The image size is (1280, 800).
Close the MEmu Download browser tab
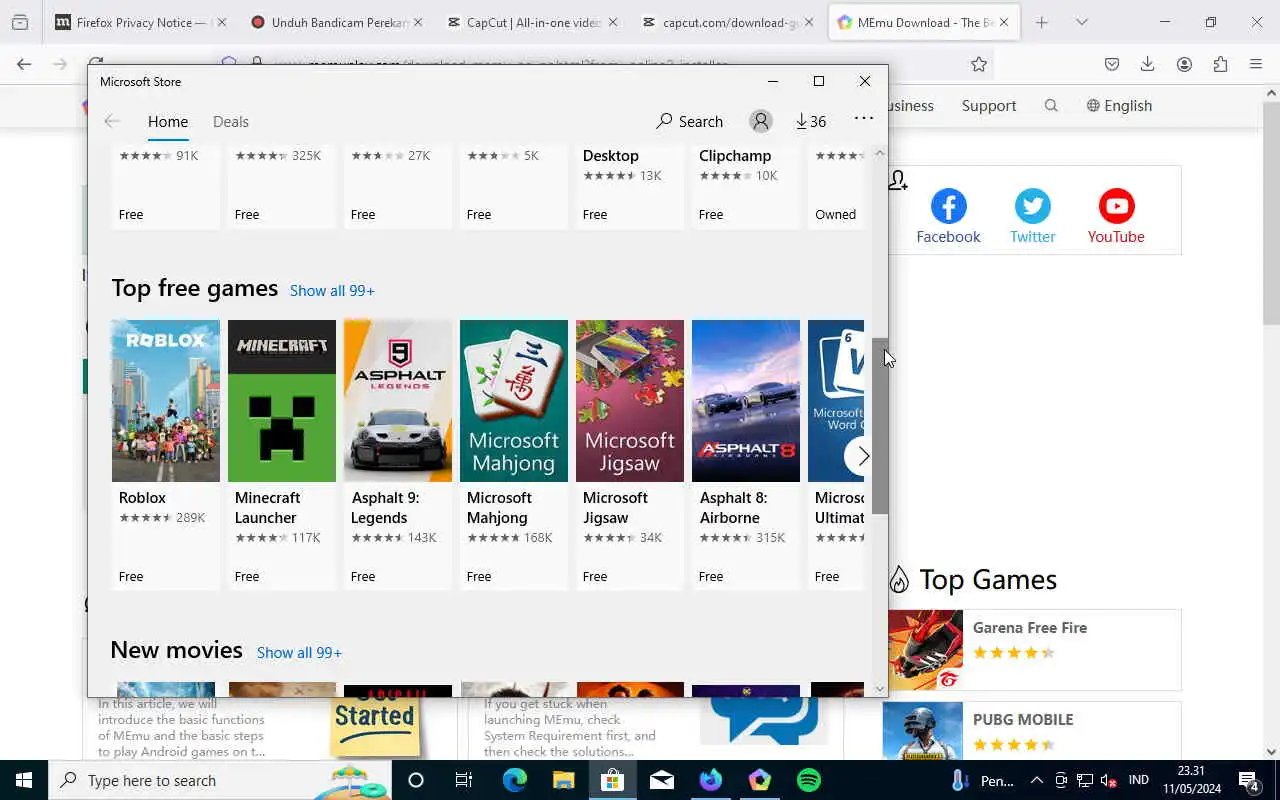tap(1004, 22)
